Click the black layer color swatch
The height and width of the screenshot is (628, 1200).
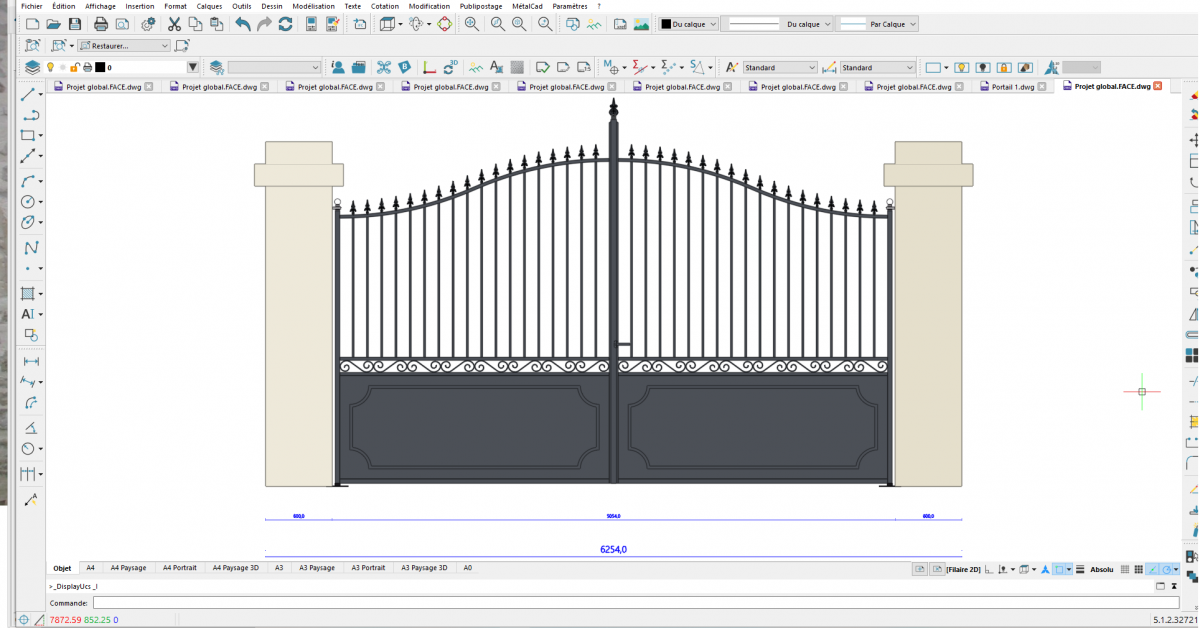click(x=100, y=67)
